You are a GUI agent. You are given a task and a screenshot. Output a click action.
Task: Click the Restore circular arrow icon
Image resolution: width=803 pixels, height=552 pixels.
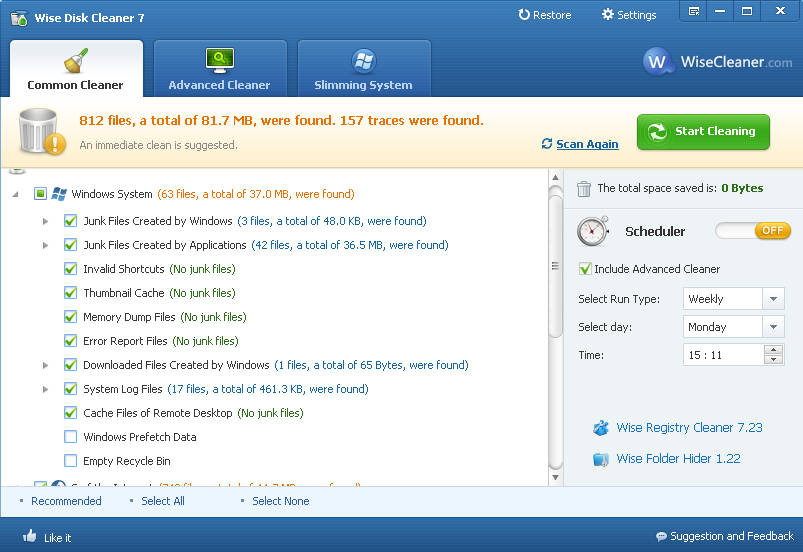click(524, 14)
